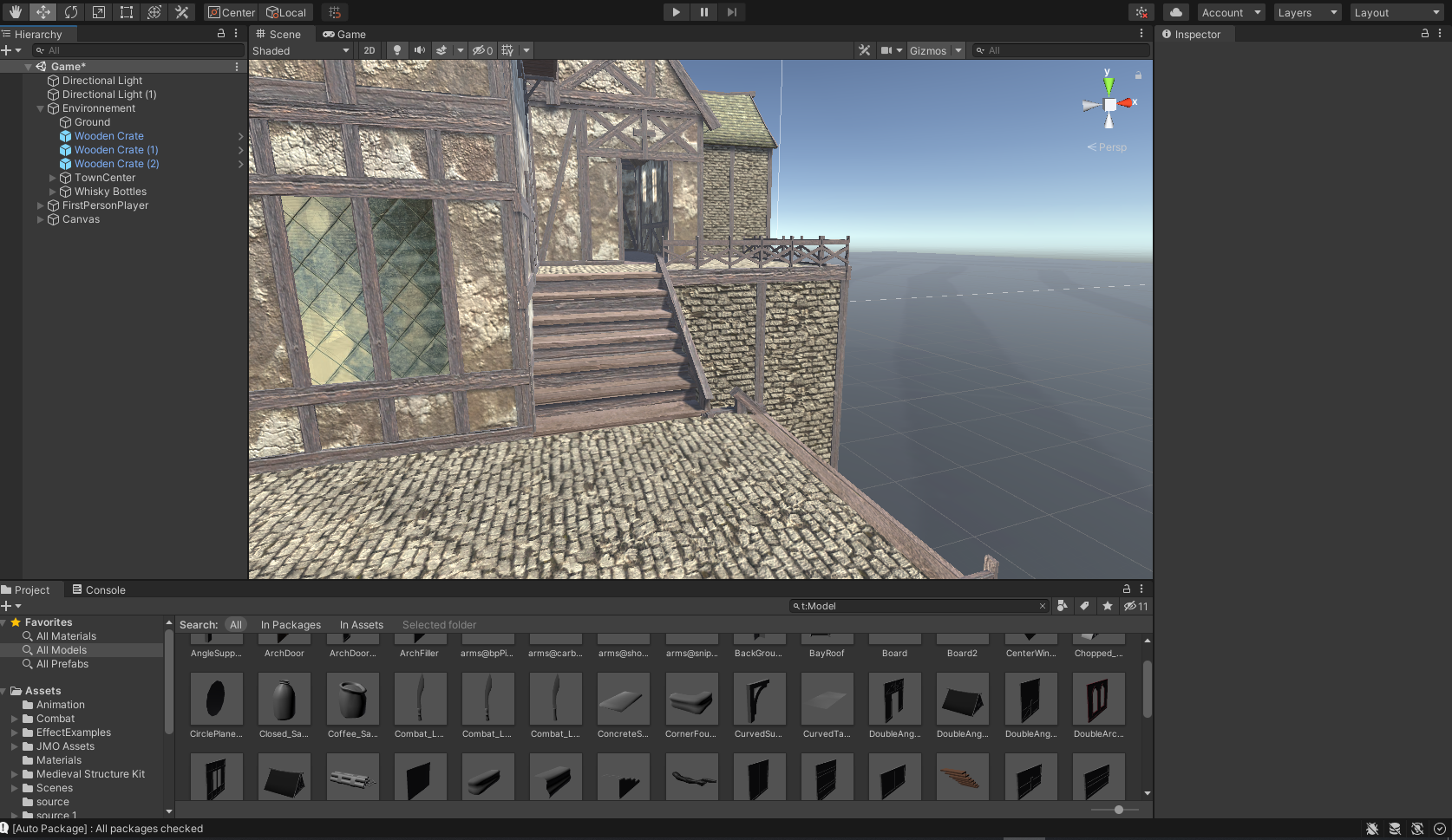Adjust the asset thumbnail size slider

[x=1119, y=810]
